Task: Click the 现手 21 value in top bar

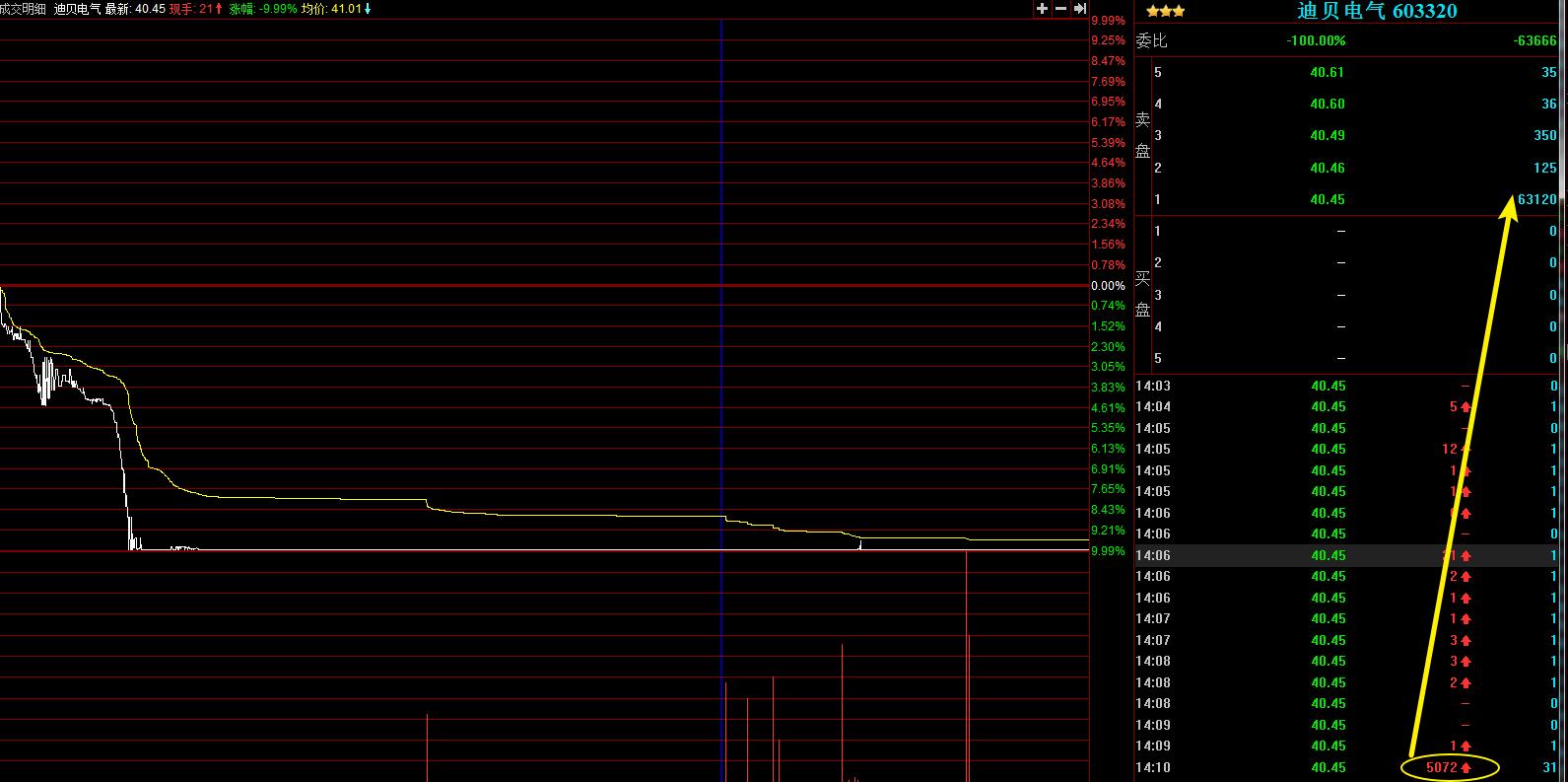Action: [x=196, y=9]
